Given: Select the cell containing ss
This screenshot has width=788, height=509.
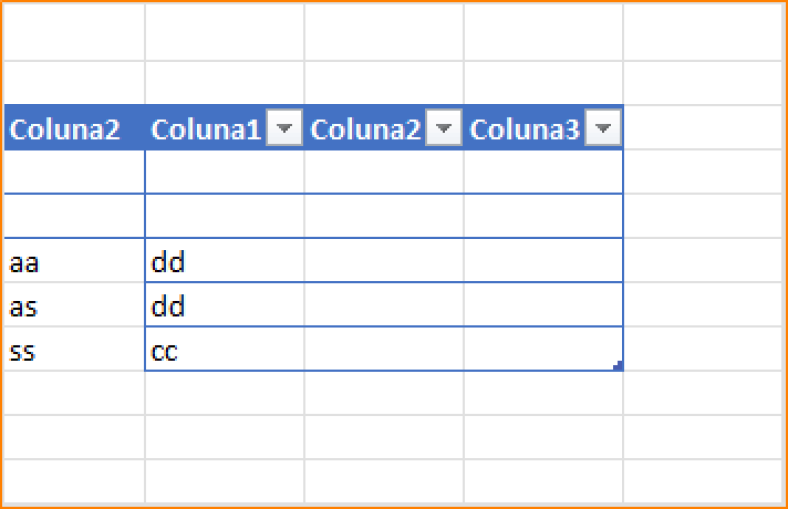Looking at the screenshot, I should coord(74,349).
